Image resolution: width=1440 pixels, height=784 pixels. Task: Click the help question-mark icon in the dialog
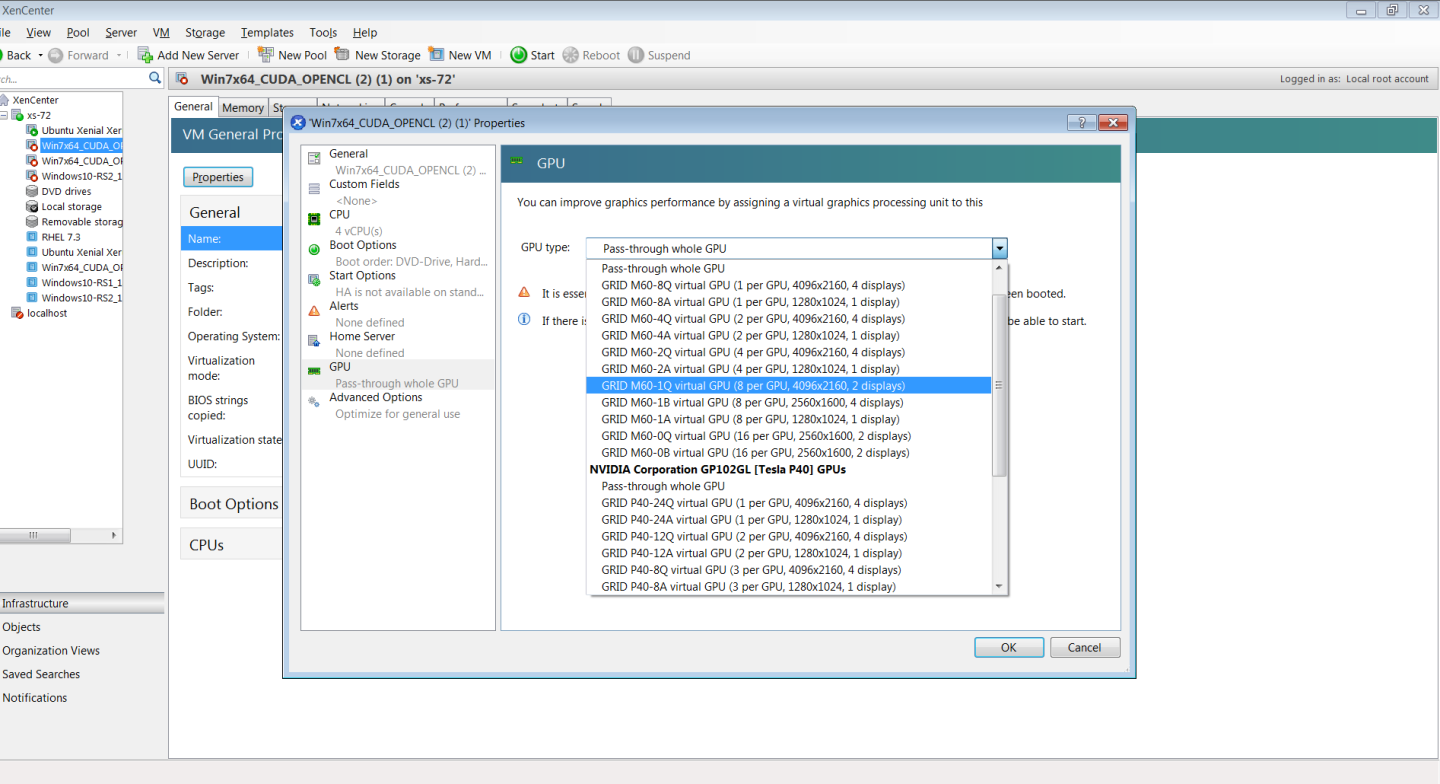click(x=1081, y=122)
